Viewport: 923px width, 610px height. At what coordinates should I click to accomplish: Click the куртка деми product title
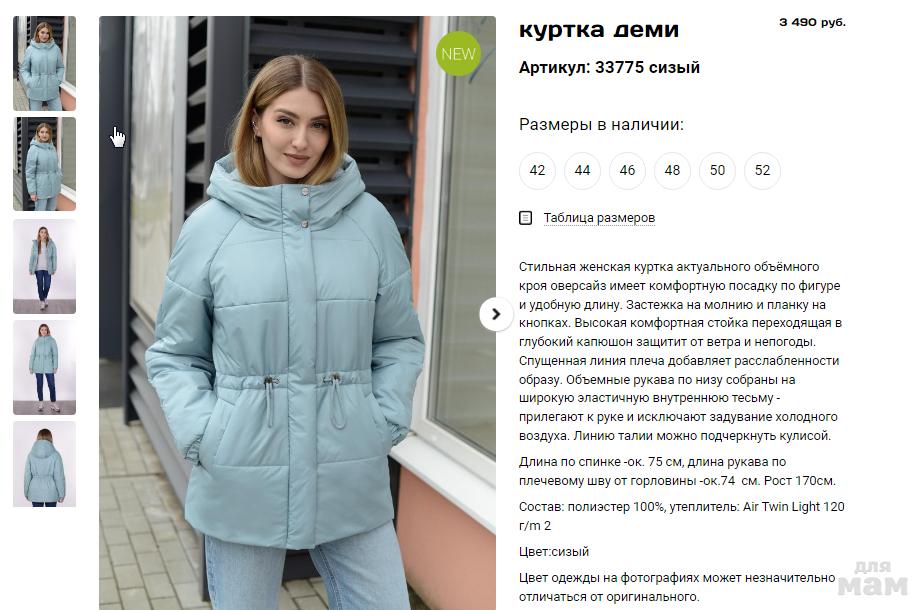[599, 29]
